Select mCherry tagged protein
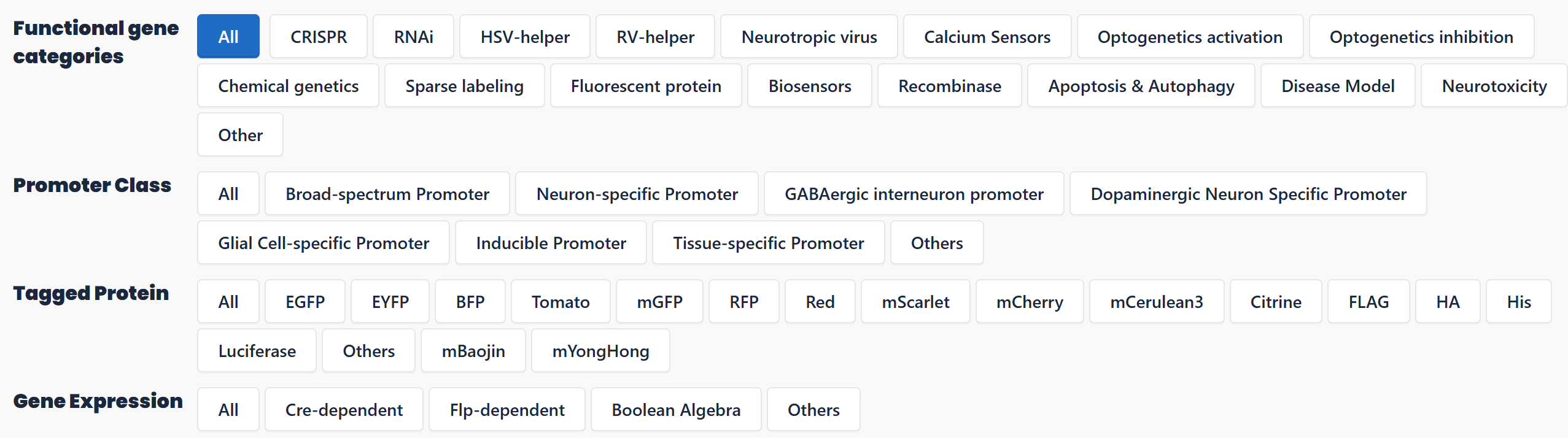This screenshot has width=1568, height=438. click(1029, 302)
